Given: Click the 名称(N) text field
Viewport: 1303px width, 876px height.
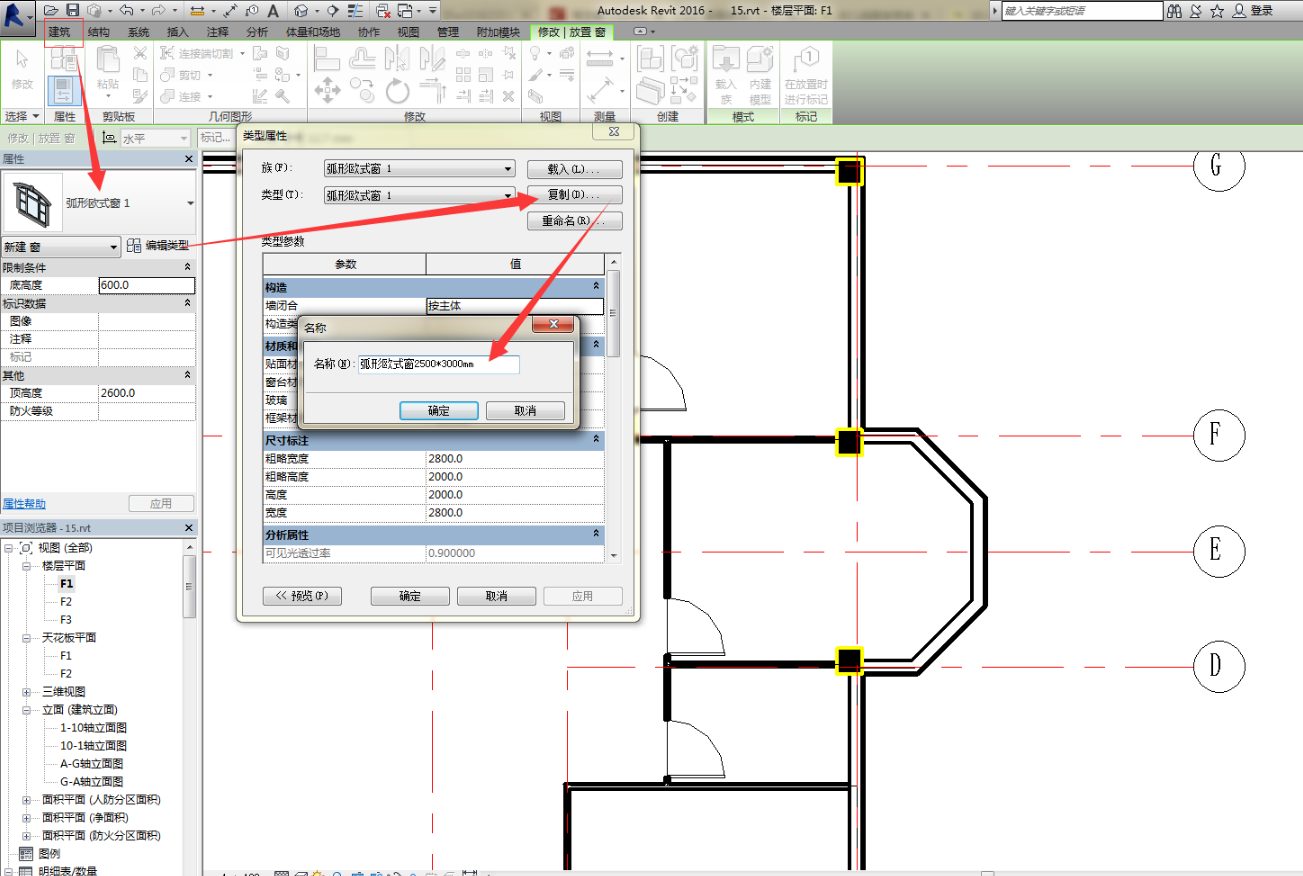Looking at the screenshot, I should (x=439, y=365).
